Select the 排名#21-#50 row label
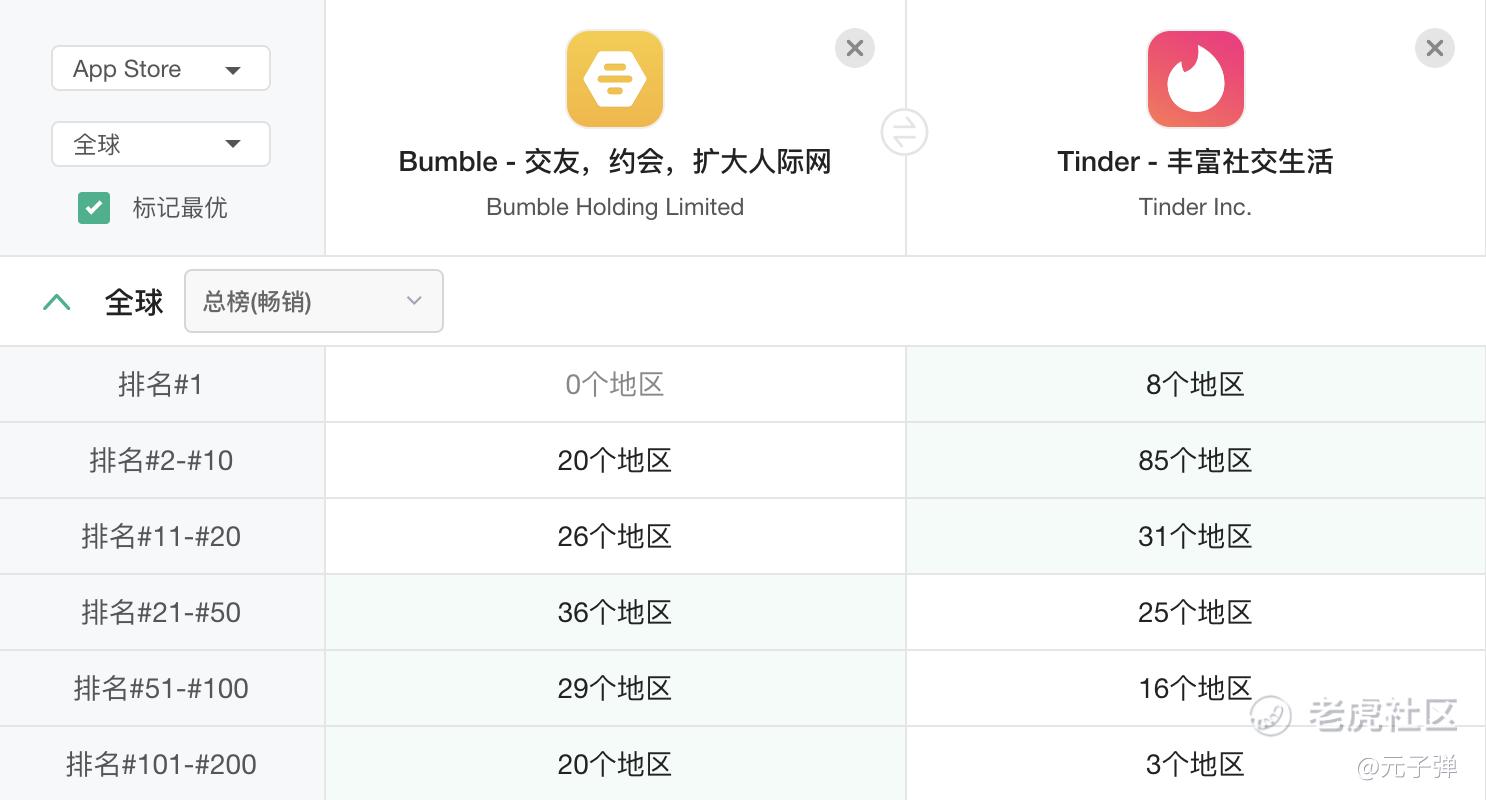Viewport: 1486px width, 800px height. [x=161, y=612]
